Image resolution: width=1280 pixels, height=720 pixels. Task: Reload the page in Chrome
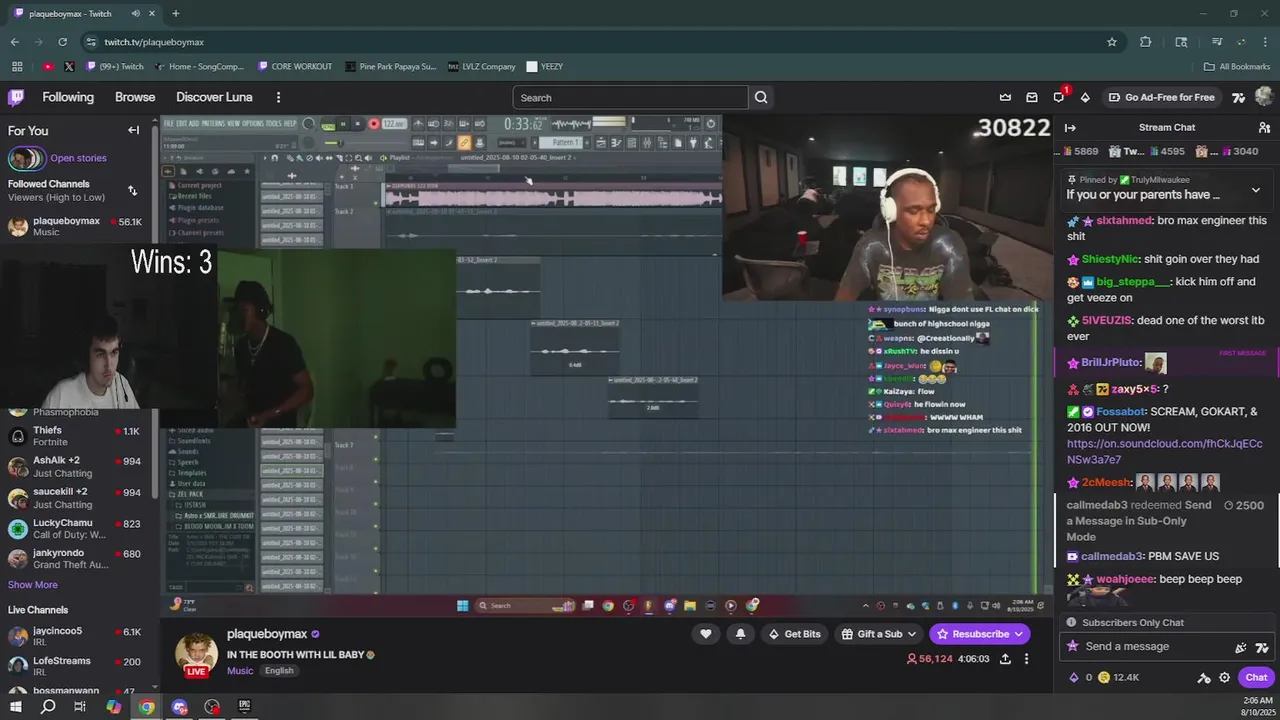(x=62, y=42)
